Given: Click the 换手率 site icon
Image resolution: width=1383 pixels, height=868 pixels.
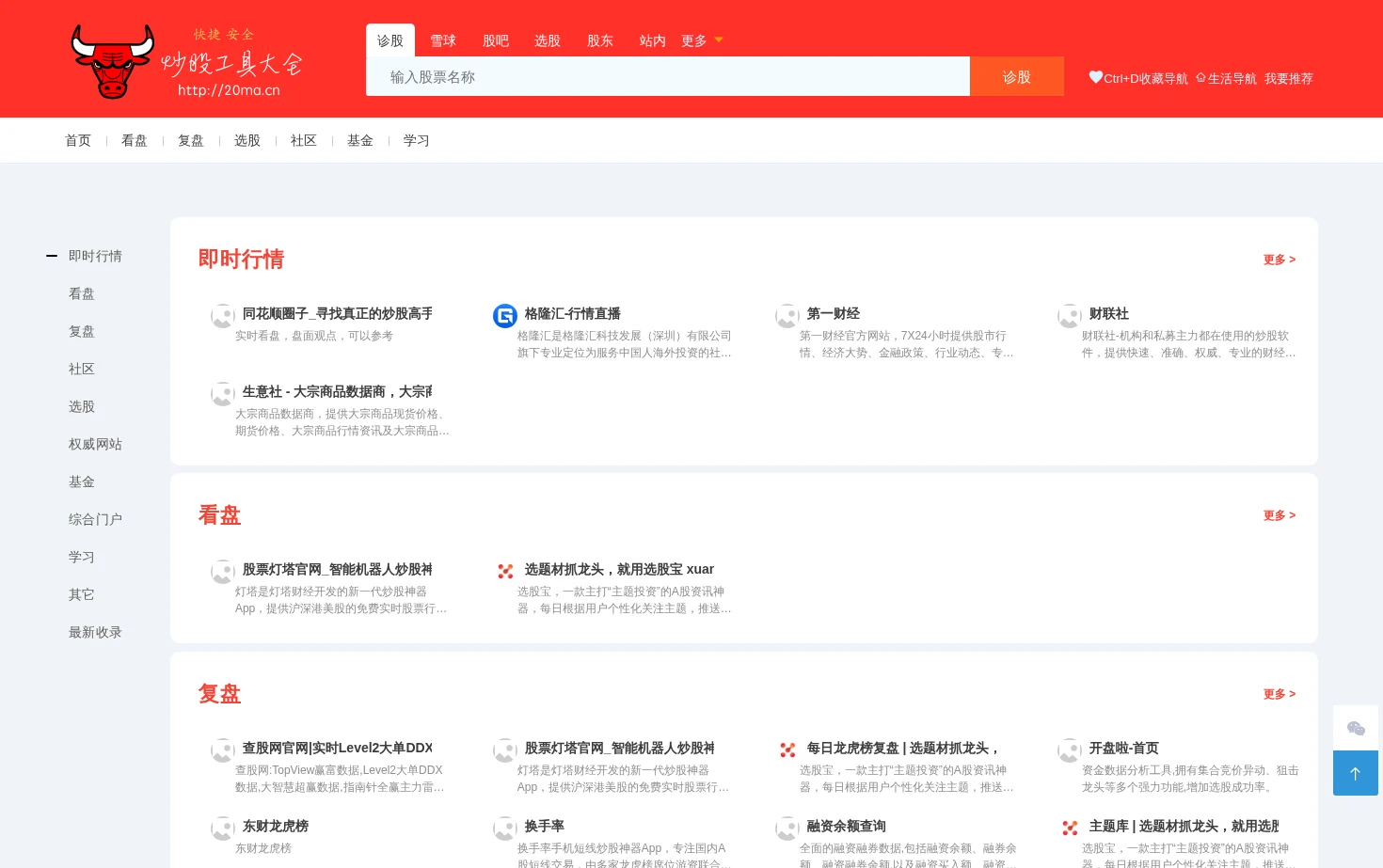Looking at the screenshot, I should tap(505, 829).
